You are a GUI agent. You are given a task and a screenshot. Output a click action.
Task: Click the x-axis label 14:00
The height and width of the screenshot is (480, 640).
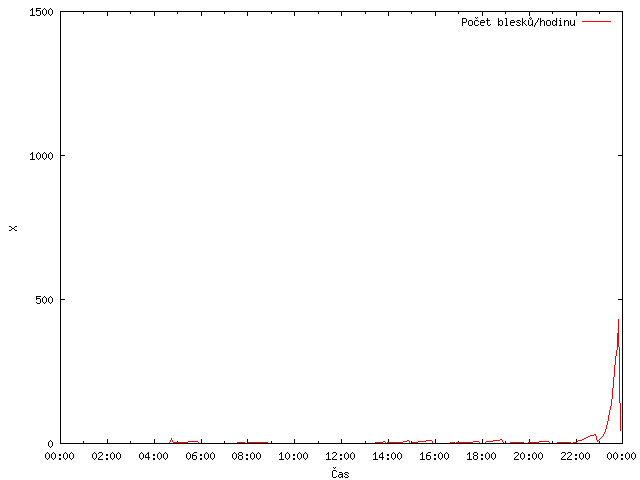pyautogui.click(x=387, y=456)
